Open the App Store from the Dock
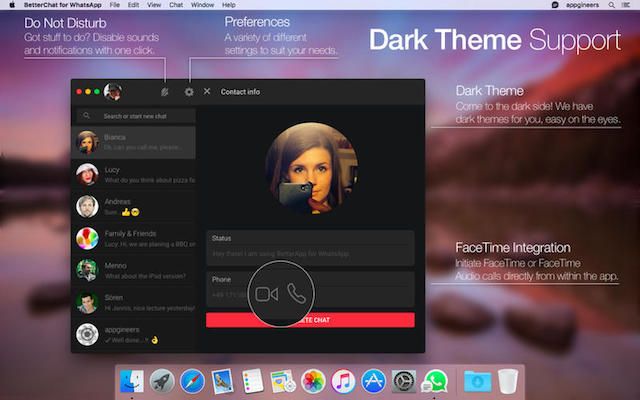640x400 pixels. point(373,381)
